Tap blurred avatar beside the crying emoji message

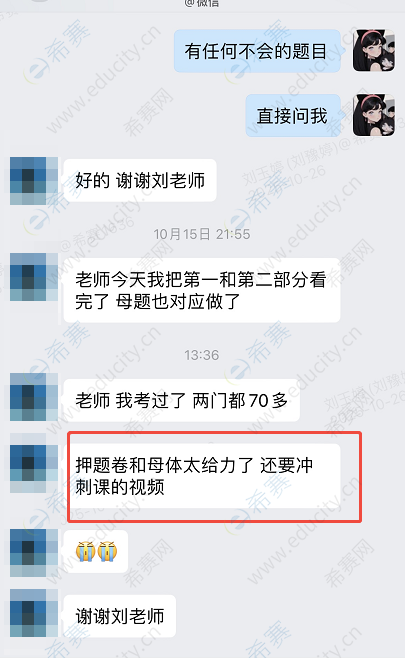(x=34, y=553)
